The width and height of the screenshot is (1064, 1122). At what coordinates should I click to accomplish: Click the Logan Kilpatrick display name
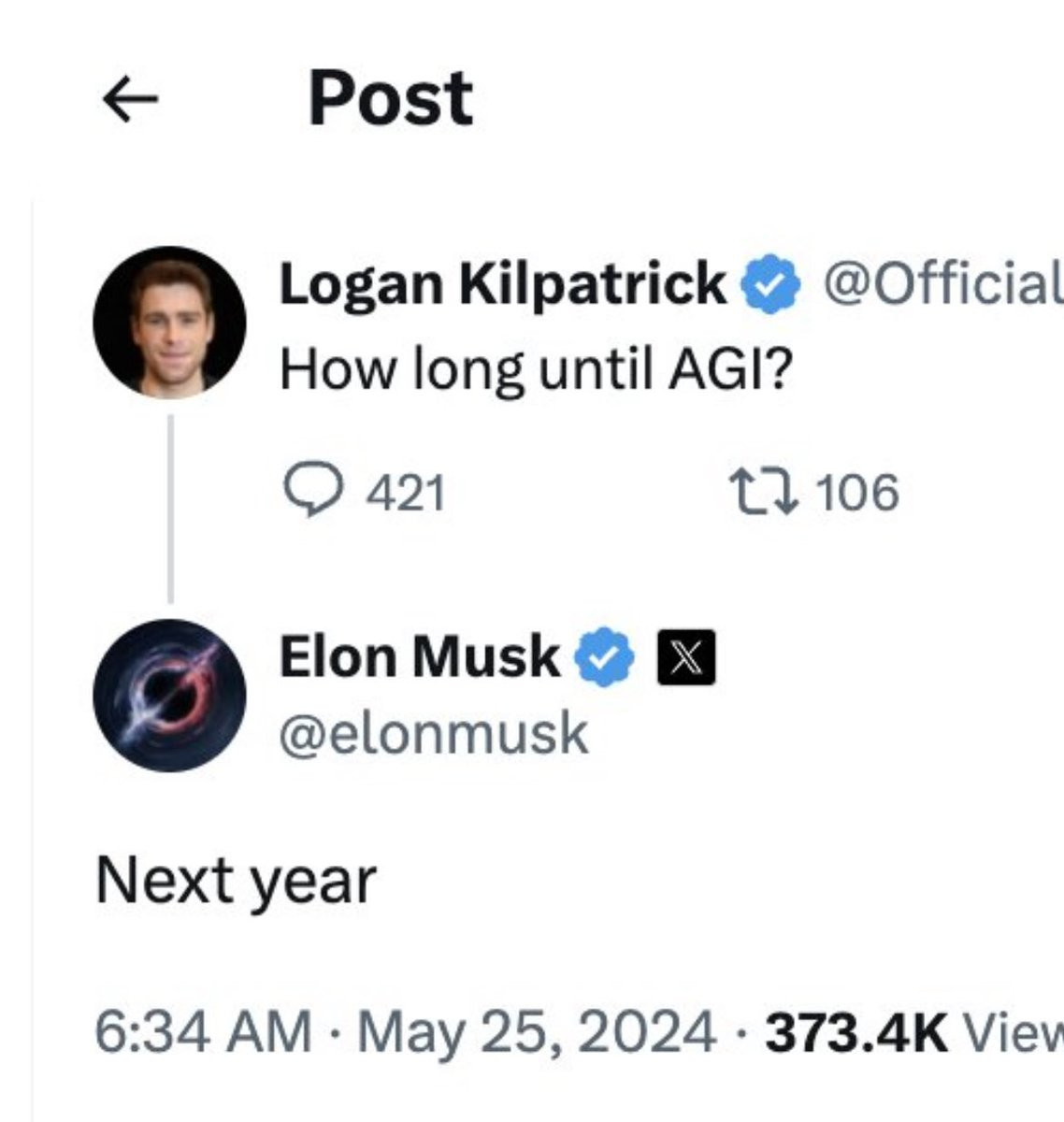tap(502, 283)
